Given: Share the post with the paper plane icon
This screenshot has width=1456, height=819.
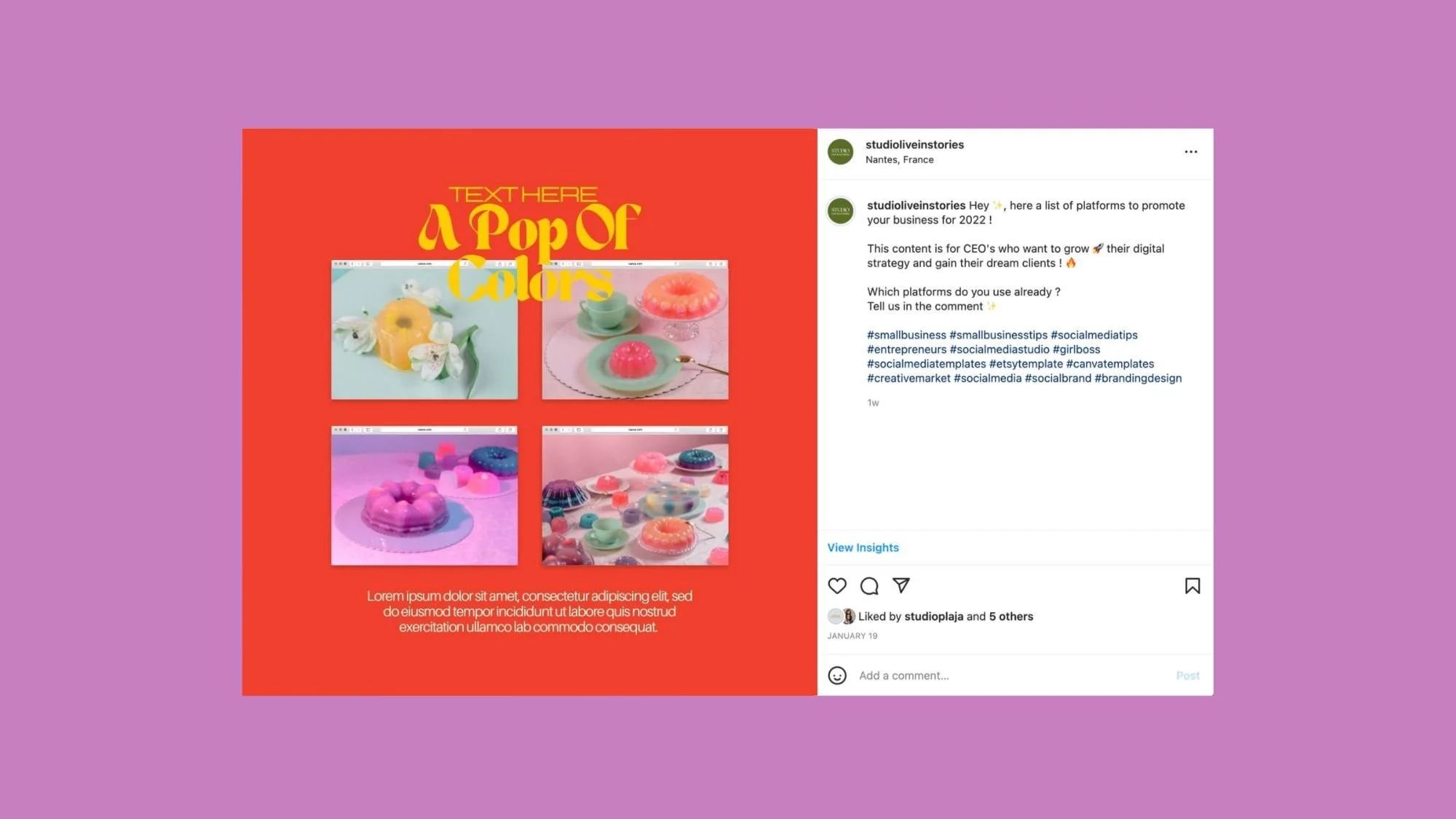Looking at the screenshot, I should coord(901,585).
